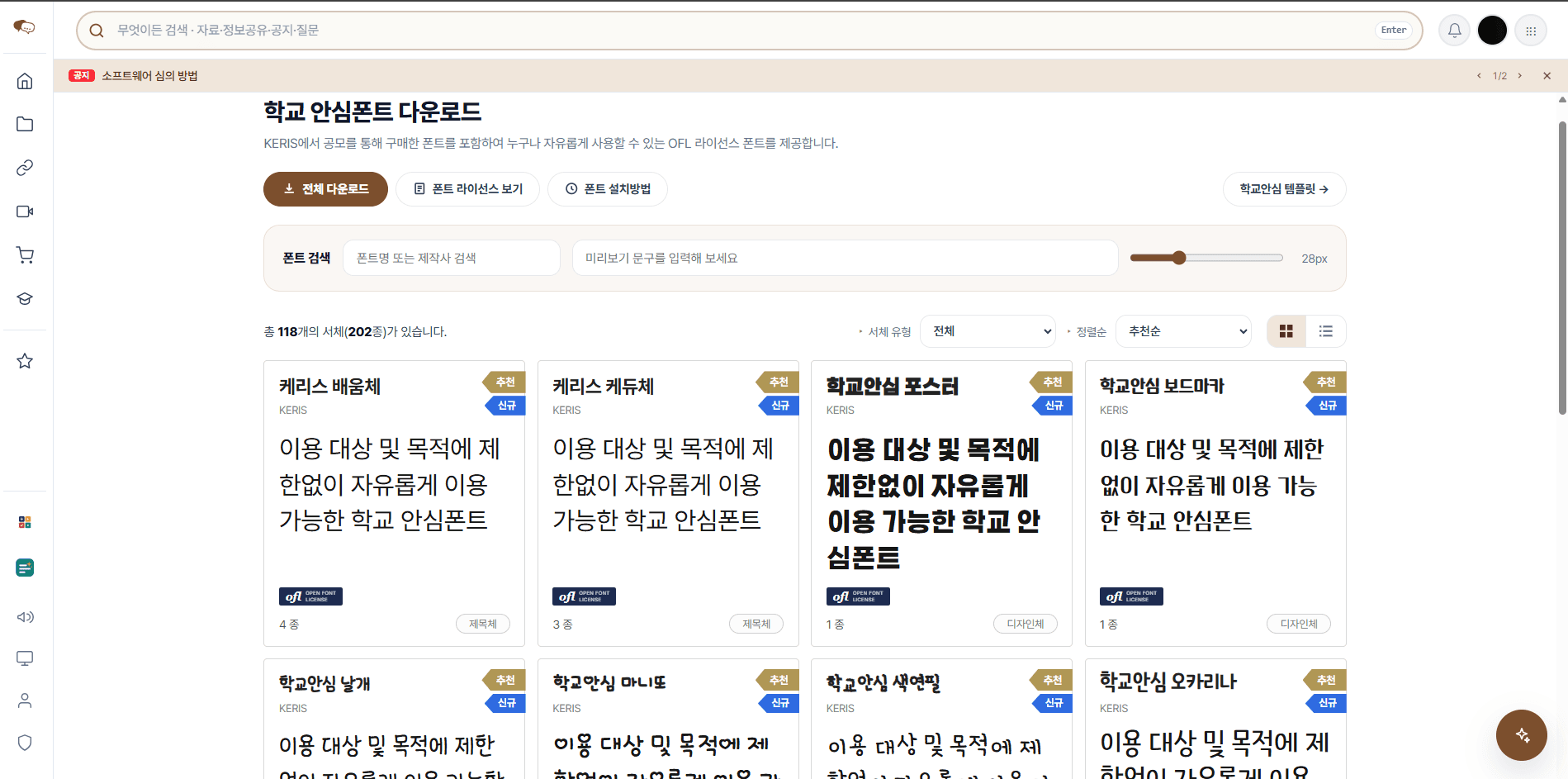Viewport: 1568px width, 779px height.
Task: Open the monitor icon in sidebar
Action: (x=25, y=658)
